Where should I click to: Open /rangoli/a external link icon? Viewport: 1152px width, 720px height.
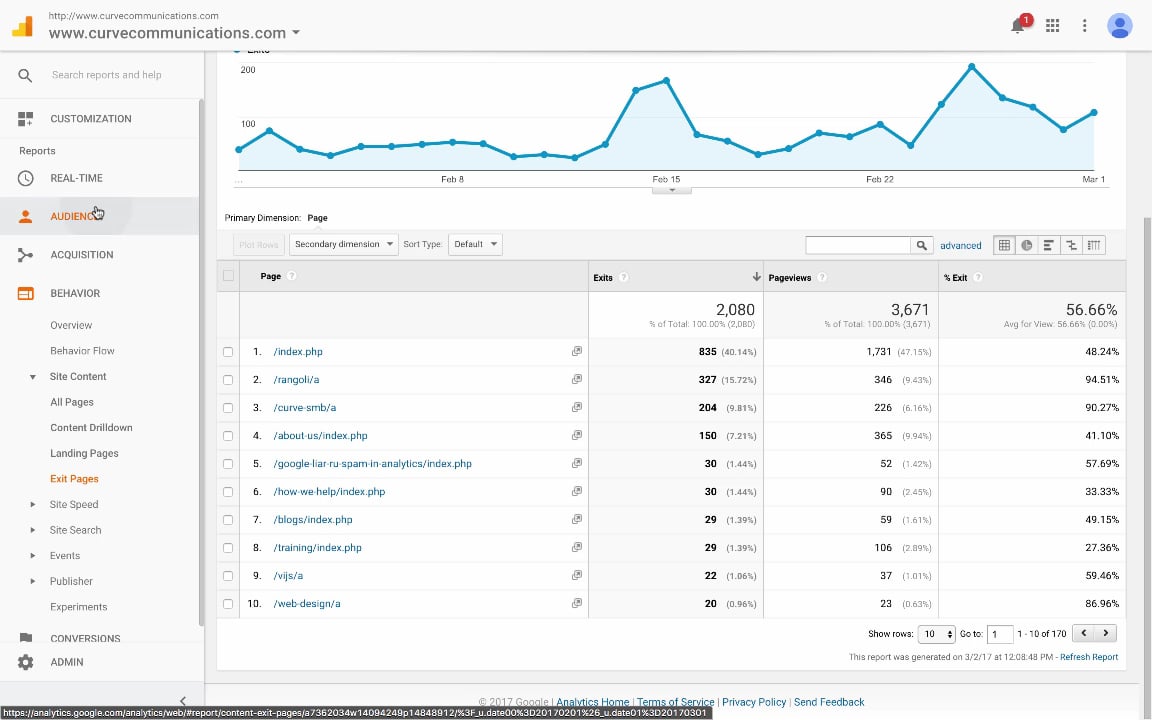[x=577, y=379]
